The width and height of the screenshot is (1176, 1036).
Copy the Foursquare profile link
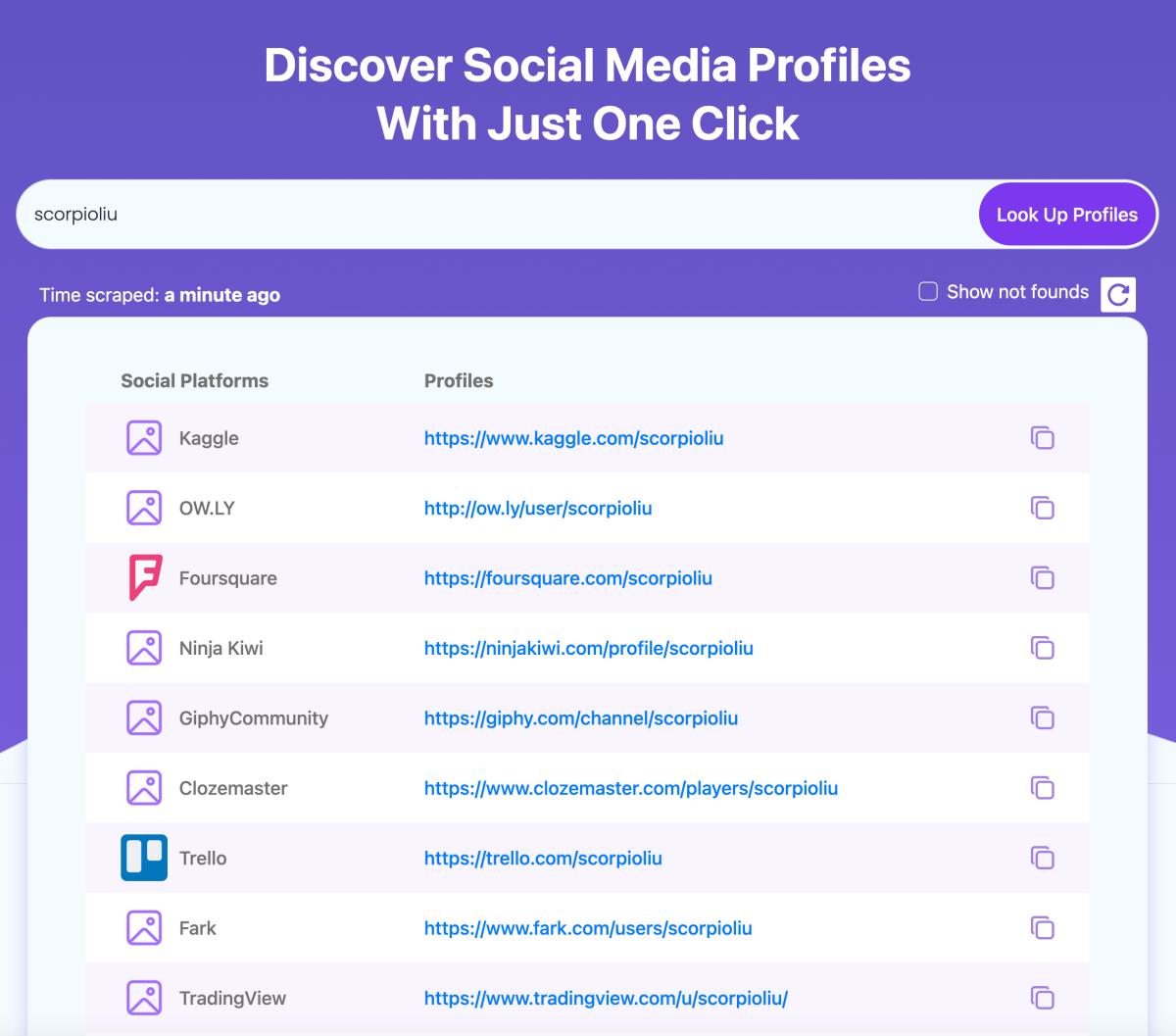pyautogui.click(x=1042, y=578)
